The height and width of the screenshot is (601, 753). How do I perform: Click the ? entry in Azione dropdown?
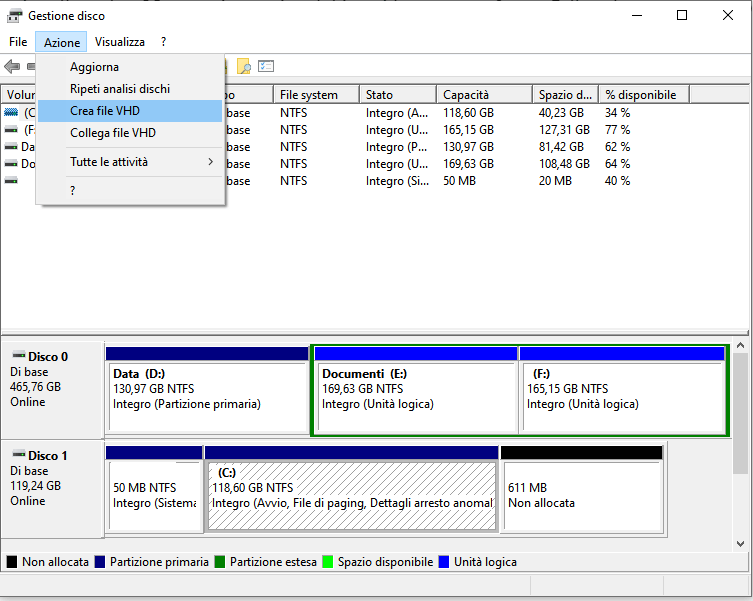point(130,190)
